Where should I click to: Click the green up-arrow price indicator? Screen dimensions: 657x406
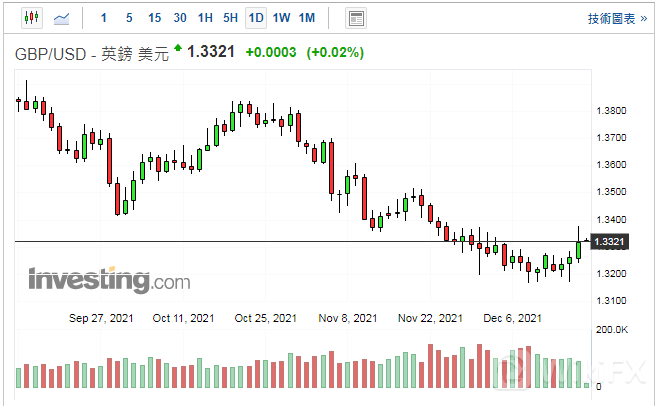(178, 47)
